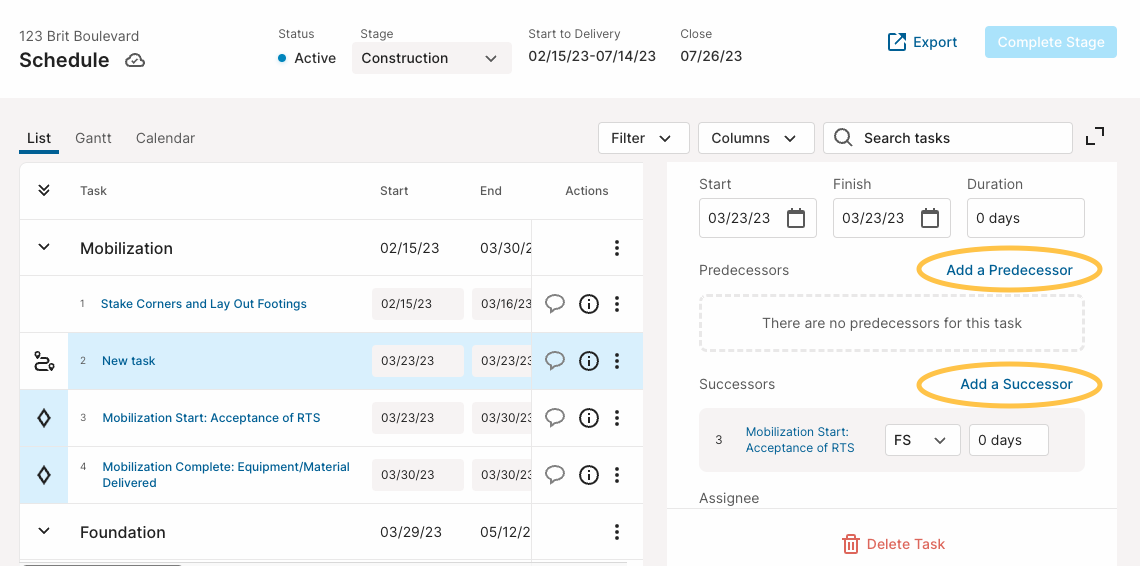The height and width of the screenshot is (566, 1140).
Task: Click Add a Successor link
Action: click(x=1016, y=384)
